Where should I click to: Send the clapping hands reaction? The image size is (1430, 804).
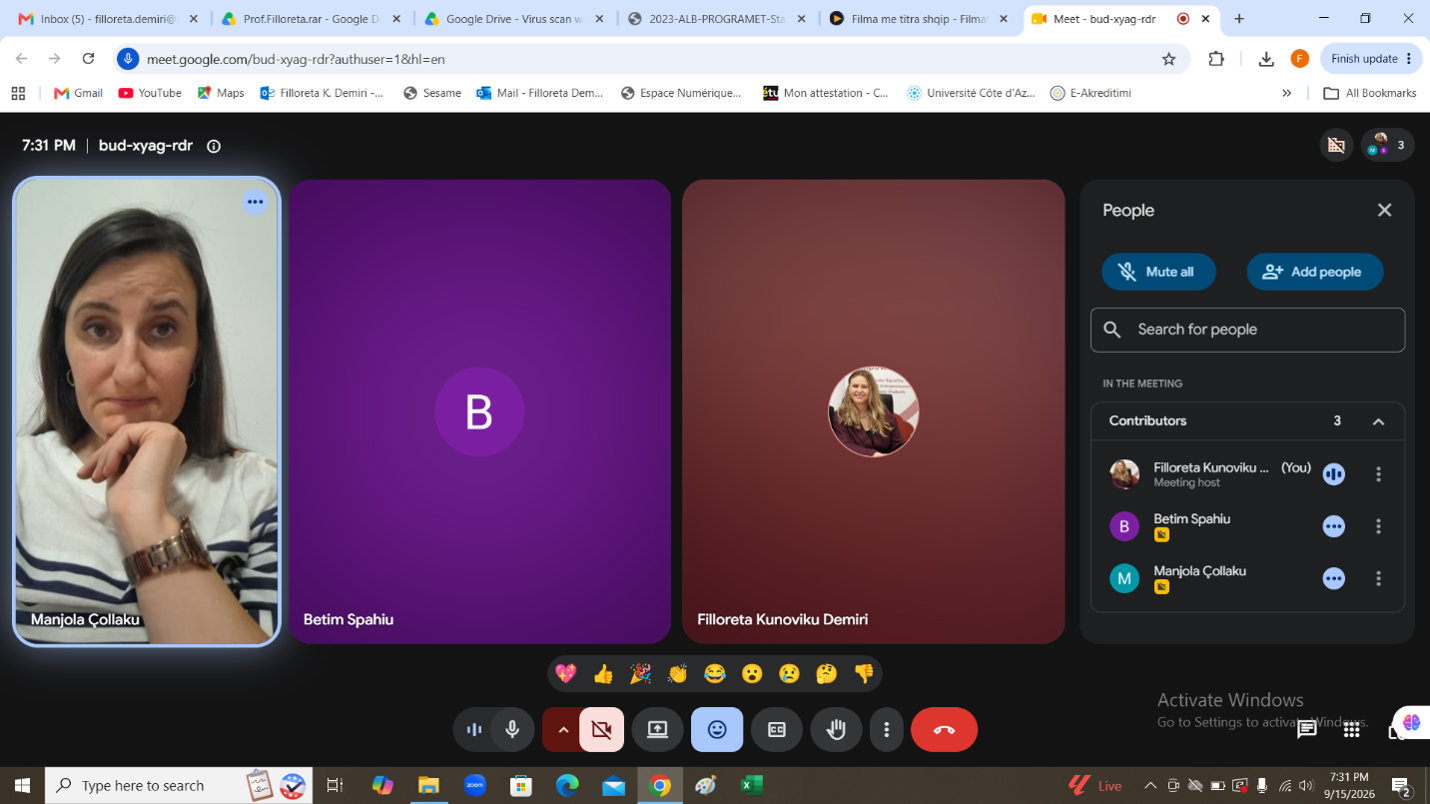pyautogui.click(x=678, y=674)
